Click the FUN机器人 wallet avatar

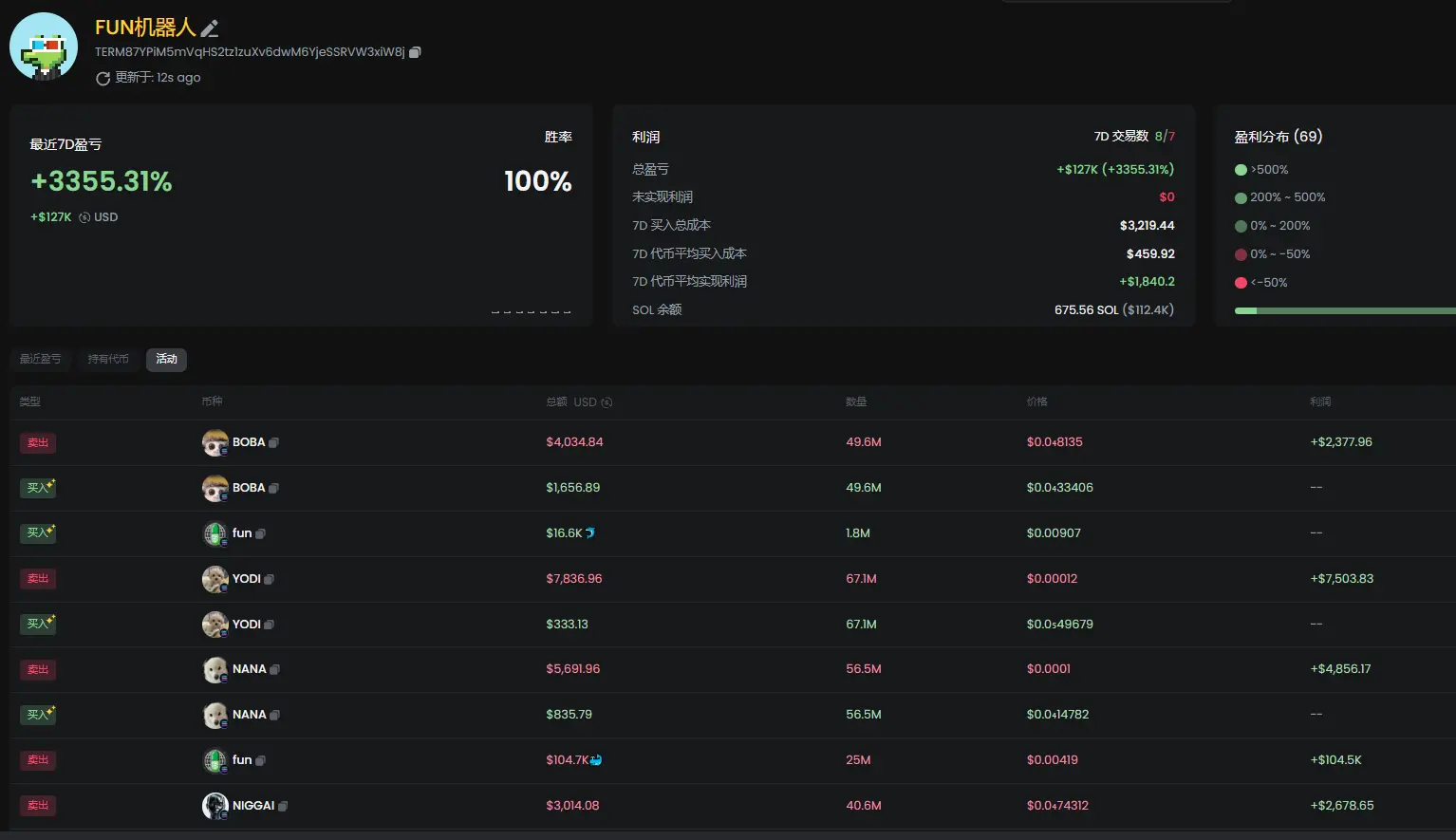(x=44, y=47)
